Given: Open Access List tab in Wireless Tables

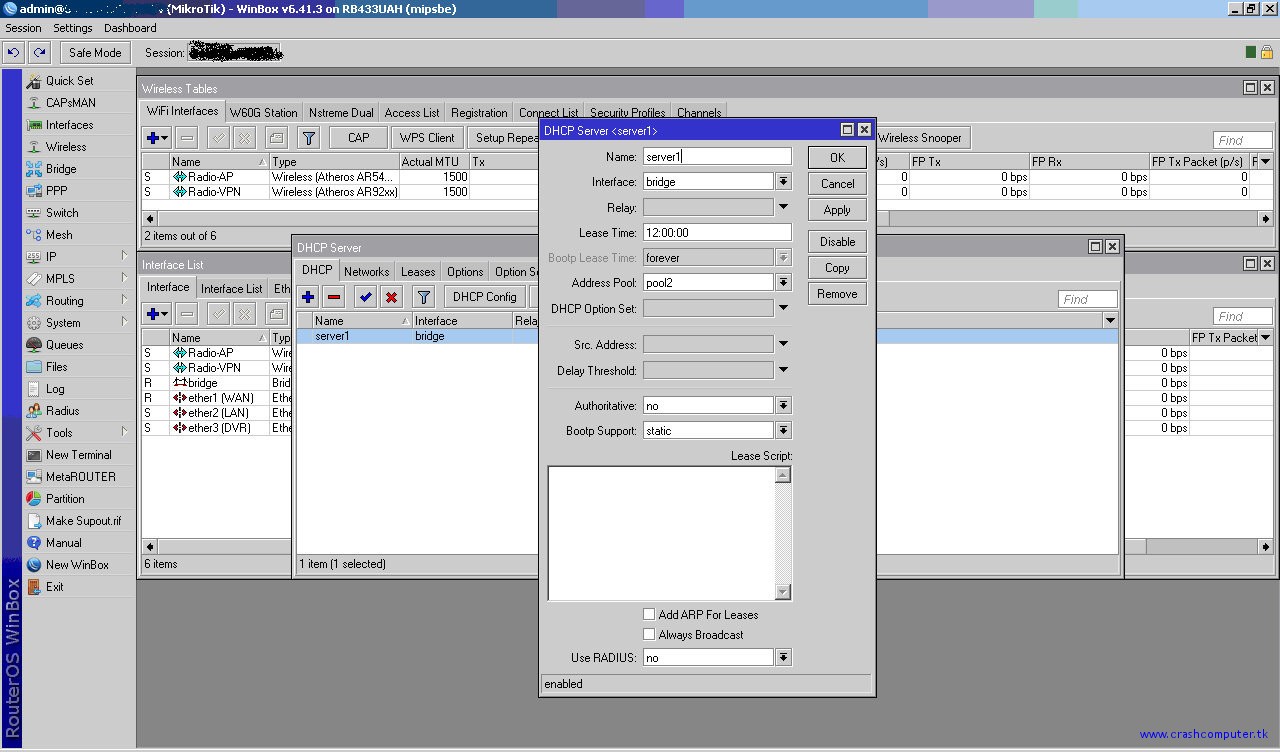Looking at the screenshot, I should pos(412,113).
